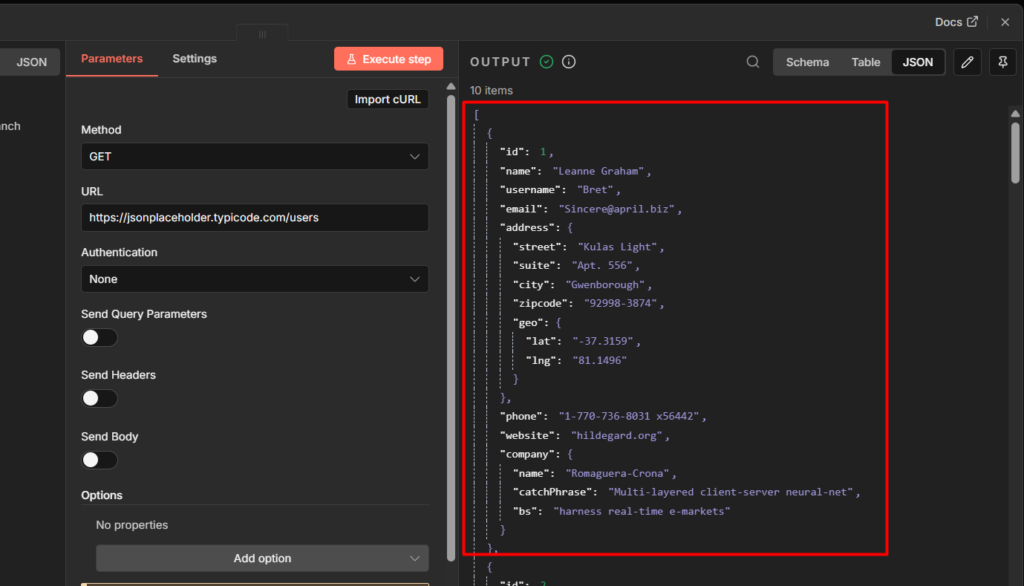Enable the Send Headers switch
Viewport: 1024px width, 586px height.
pos(99,399)
